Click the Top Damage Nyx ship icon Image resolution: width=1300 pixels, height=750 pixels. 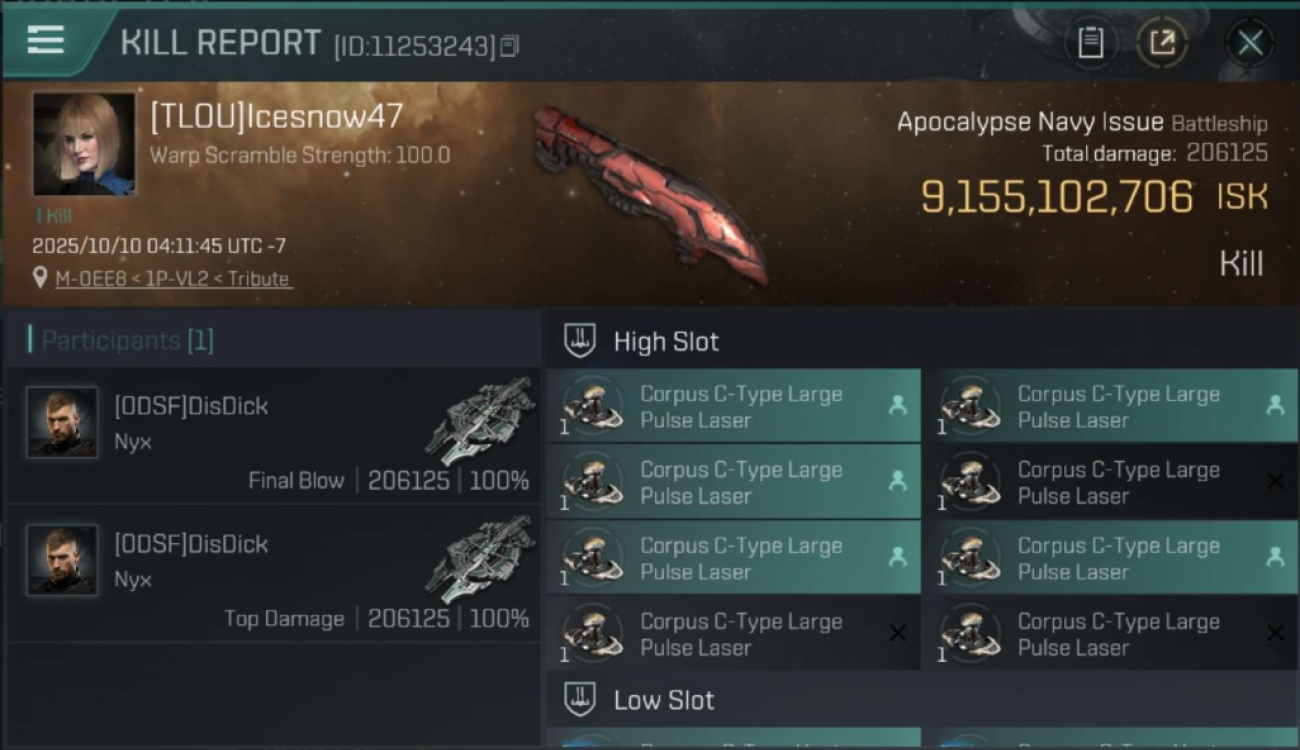(480, 558)
